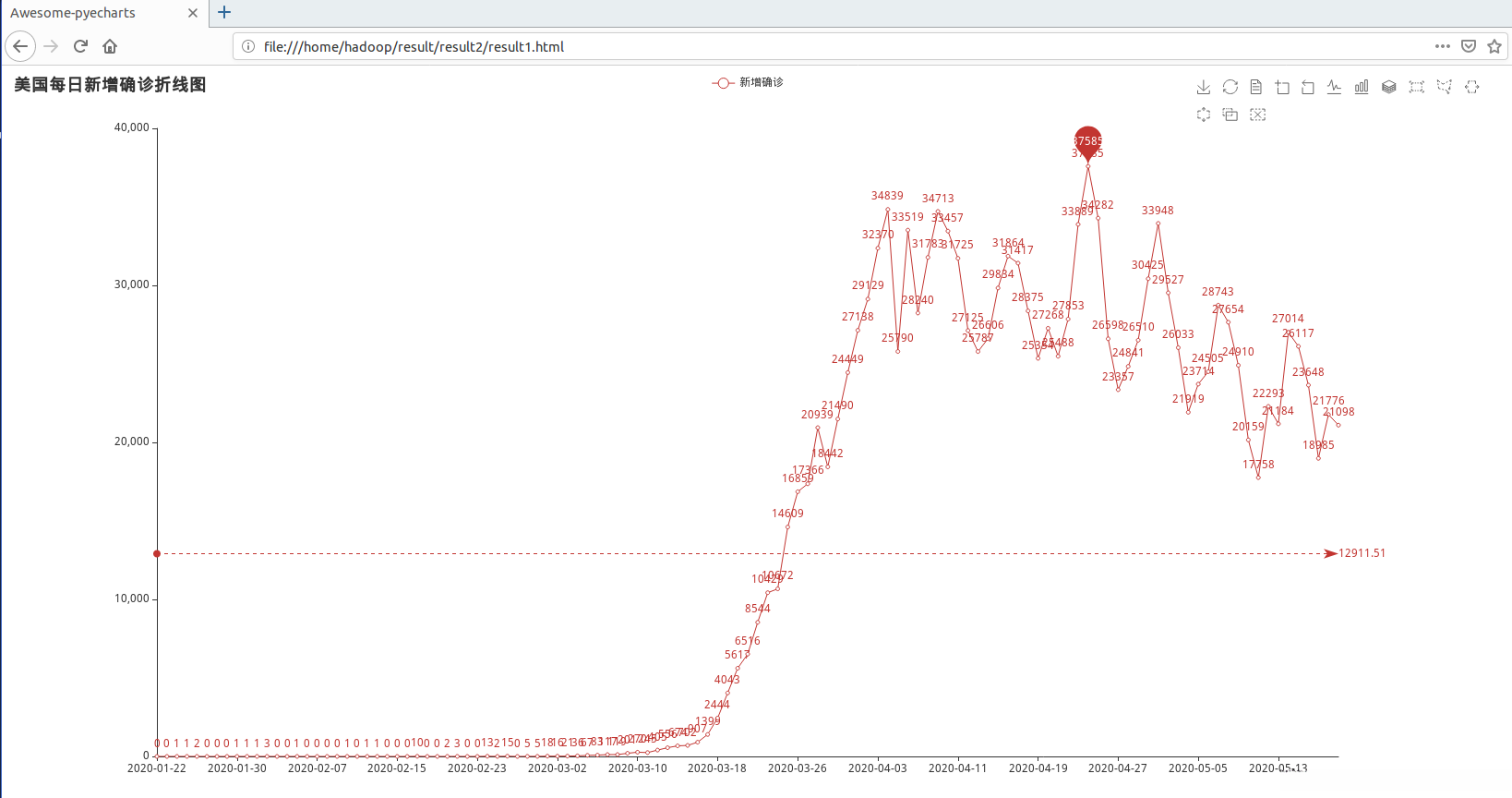The height and width of the screenshot is (798, 1512).
Task: Select the vertical brush selection tool
Action: click(1203, 115)
